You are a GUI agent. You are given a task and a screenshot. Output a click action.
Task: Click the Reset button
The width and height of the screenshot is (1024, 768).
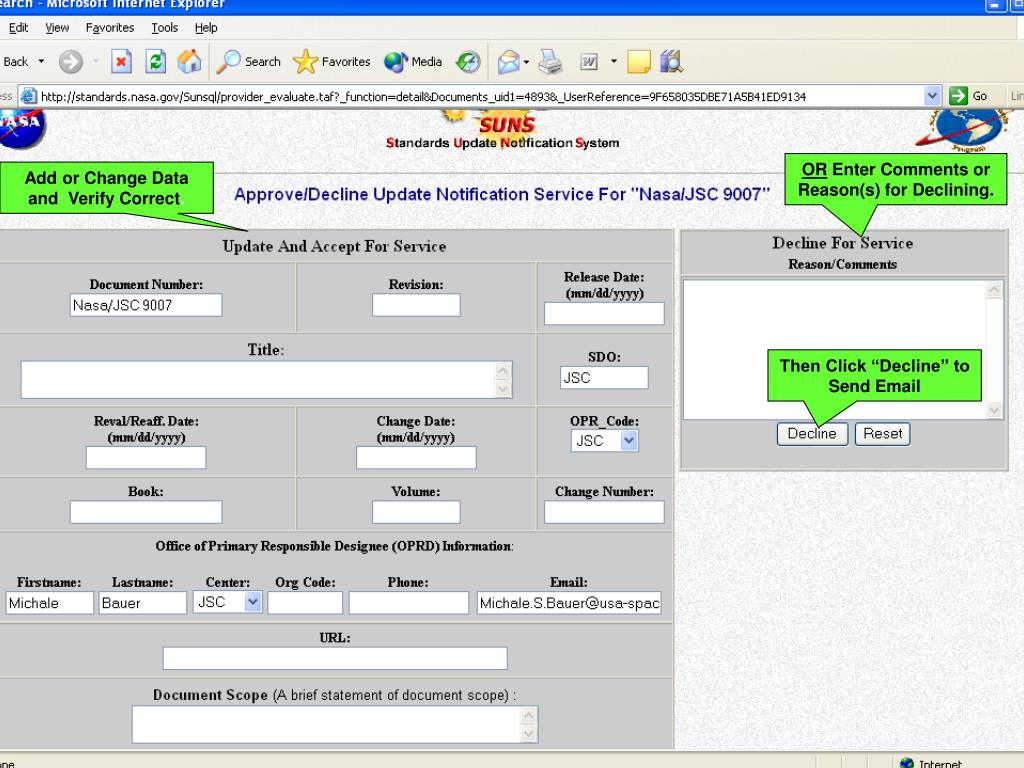(882, 434)
